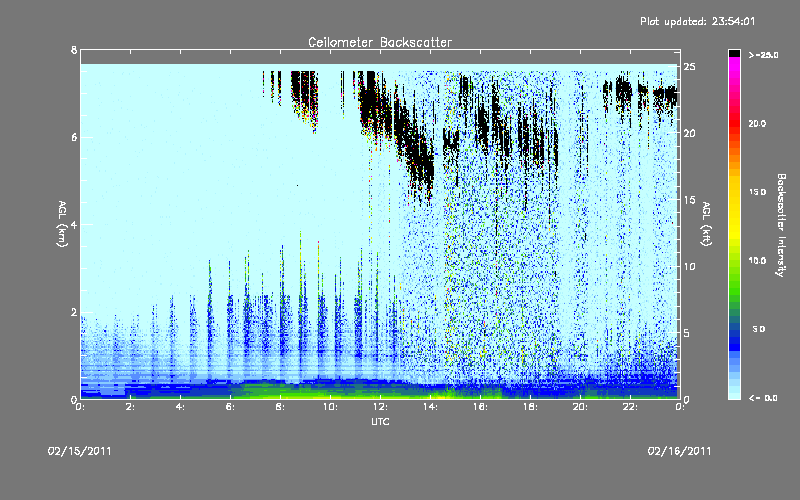Screen dimensions: 800x500
Task: Click the "Ceilometer Backscatter" plot title
Action: [x=380, y=42]
